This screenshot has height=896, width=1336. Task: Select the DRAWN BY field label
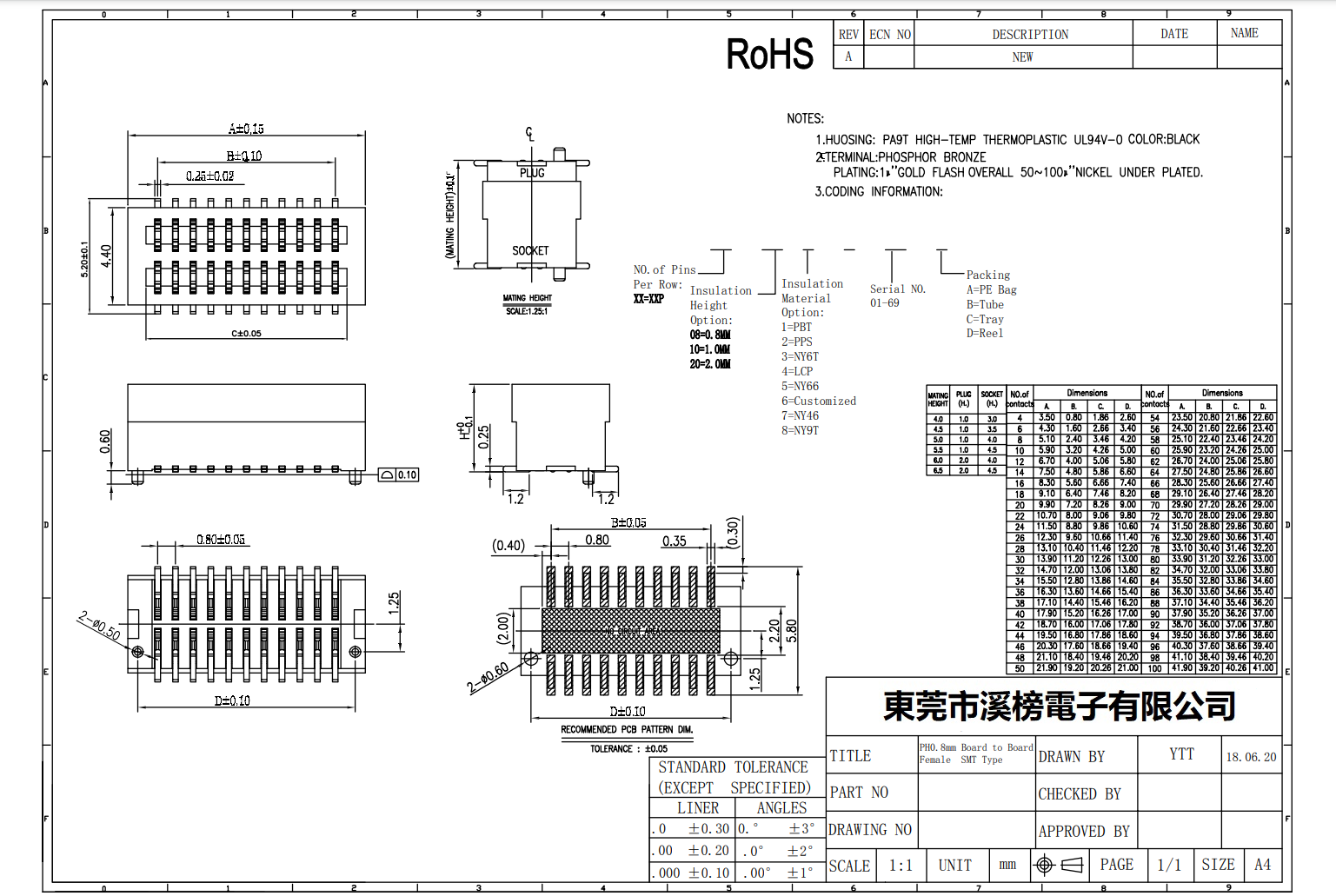[1071, 756]
